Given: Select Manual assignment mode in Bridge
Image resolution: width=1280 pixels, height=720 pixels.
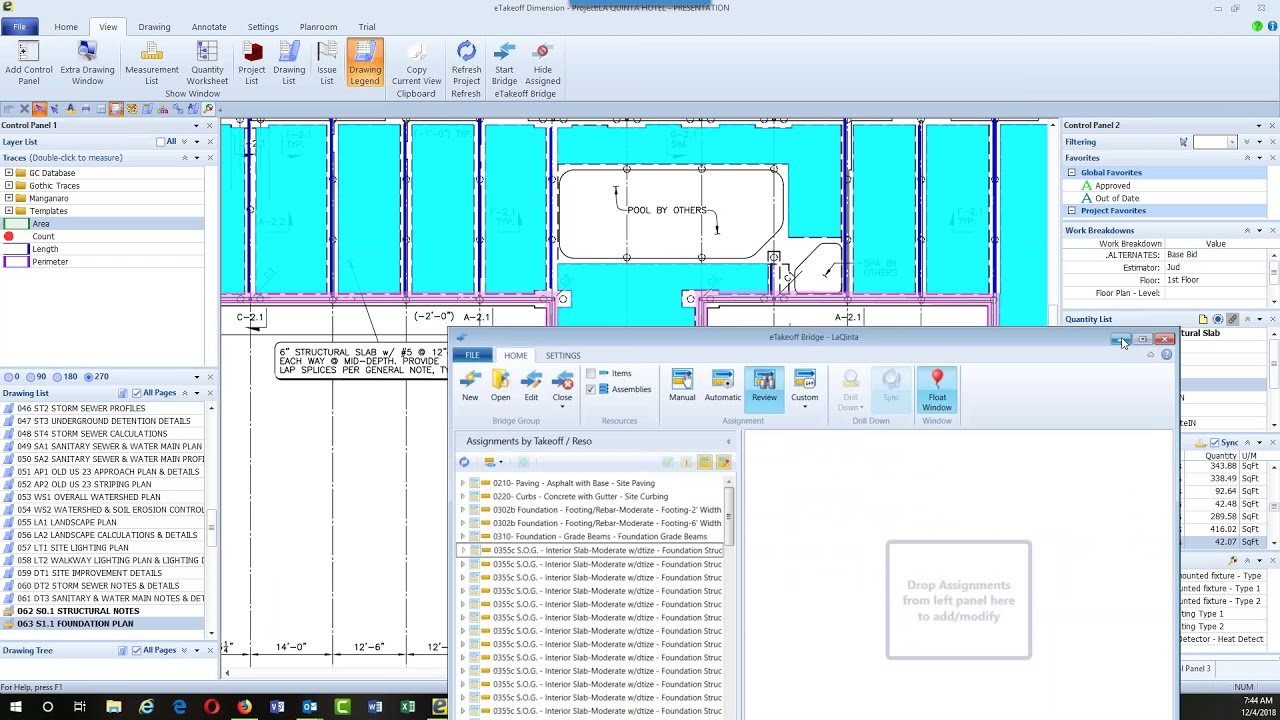Looking at the screenshot, I should click(682, 386).
